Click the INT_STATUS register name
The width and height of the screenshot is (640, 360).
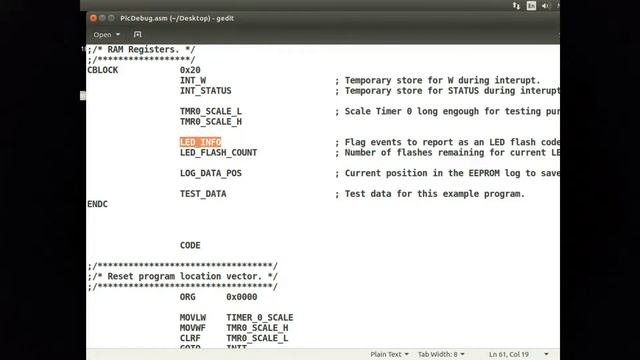click(205, 91)
